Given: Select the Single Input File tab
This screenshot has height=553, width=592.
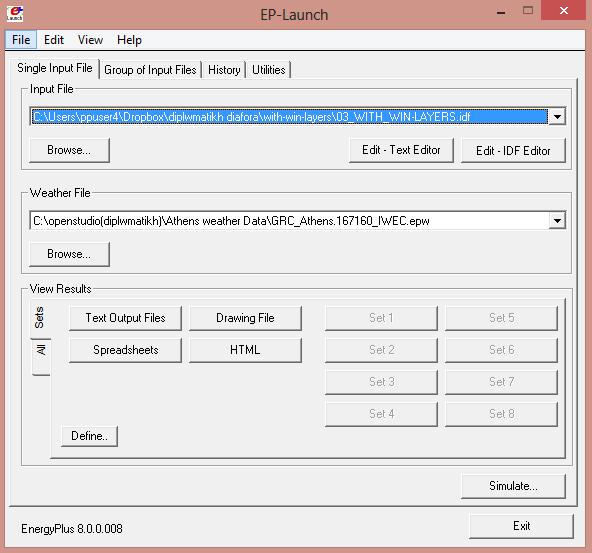Looking at the screenshot, I should pos(55,68).
